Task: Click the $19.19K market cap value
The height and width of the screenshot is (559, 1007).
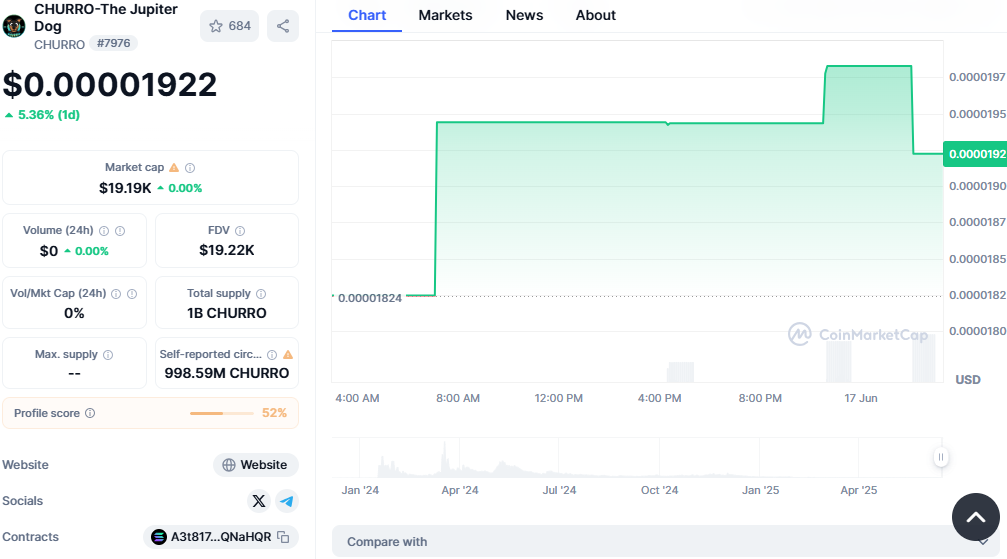Action: 125,188
